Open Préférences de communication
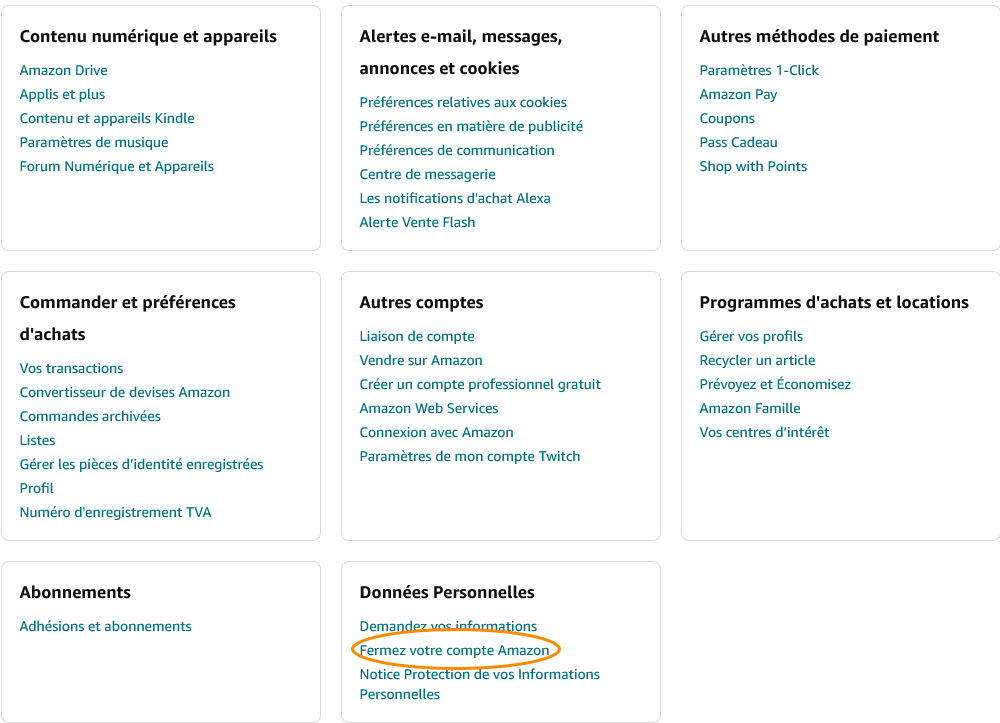 457,150
